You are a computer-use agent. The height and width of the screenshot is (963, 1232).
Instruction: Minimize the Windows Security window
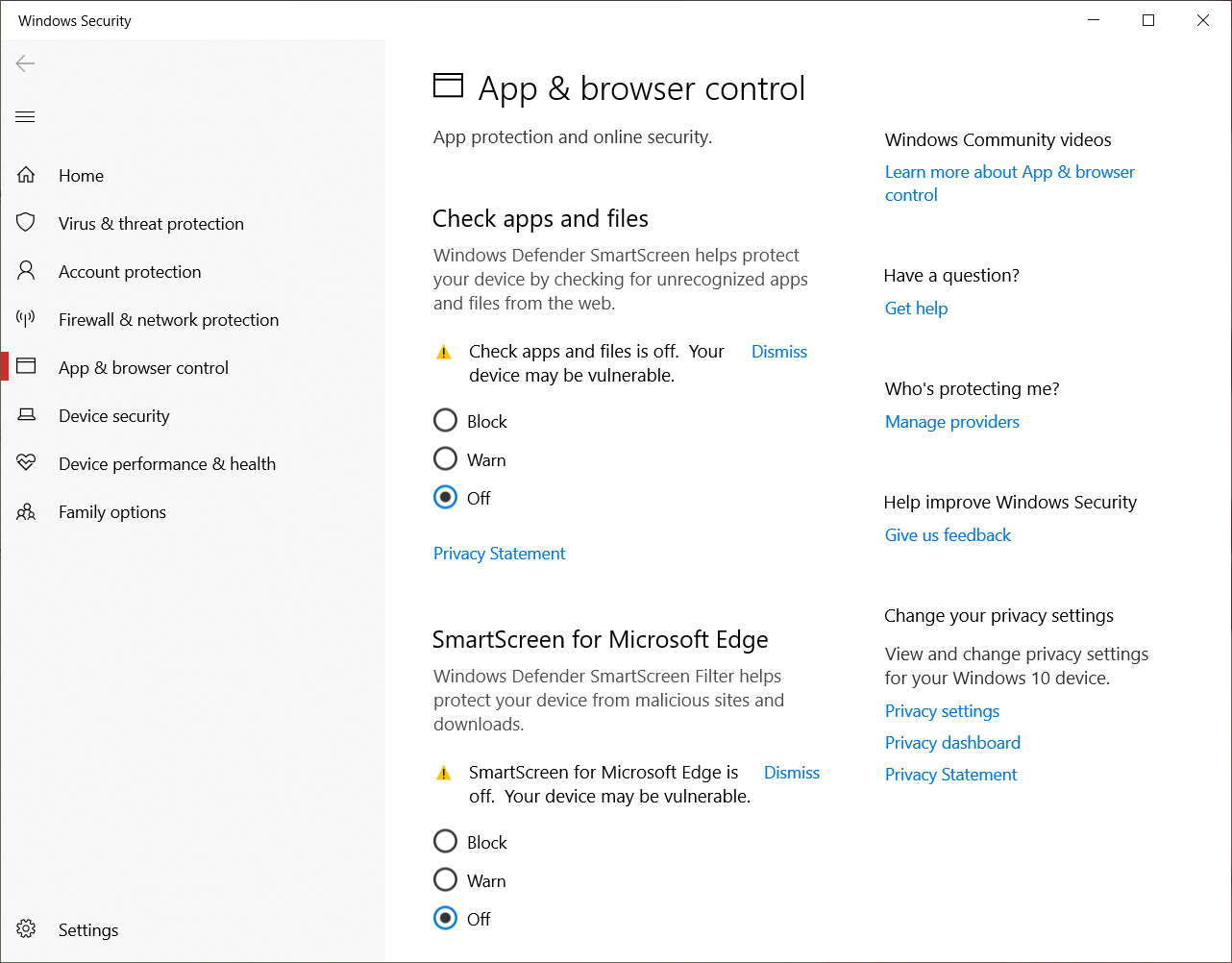[1093, 20]
